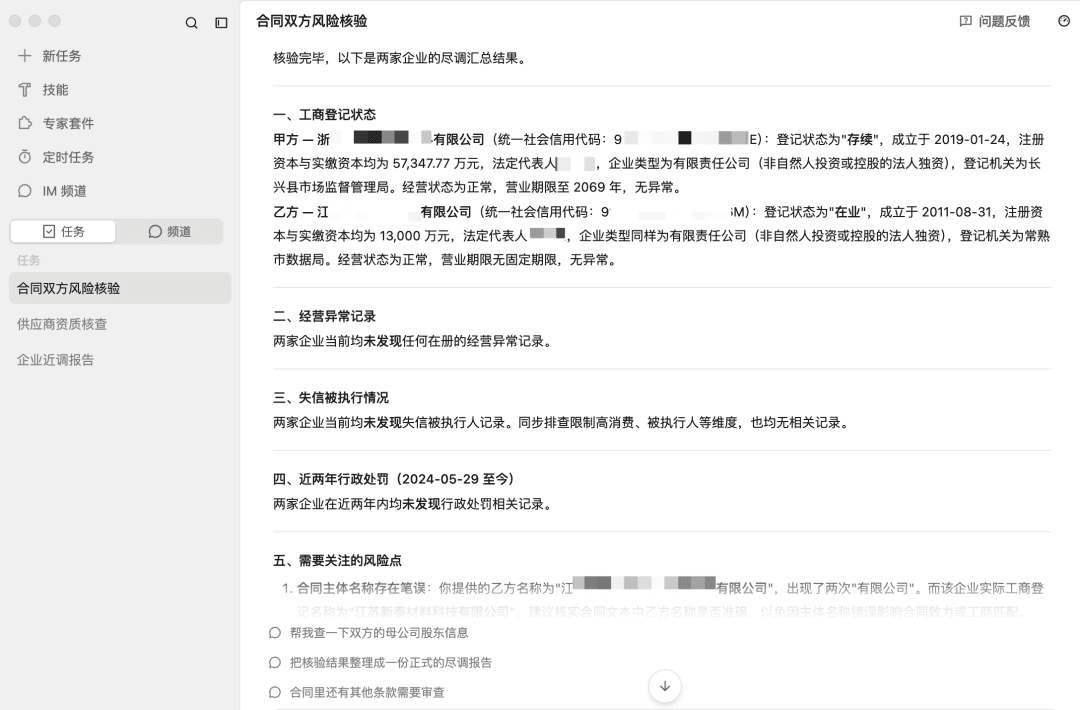The width and height of the screenshot is (1080, 710).
Task: Click the text 核验完毕，以下是两家企业的尽调汇总结果
Action: pyautogui.click(x=400, y=58)
